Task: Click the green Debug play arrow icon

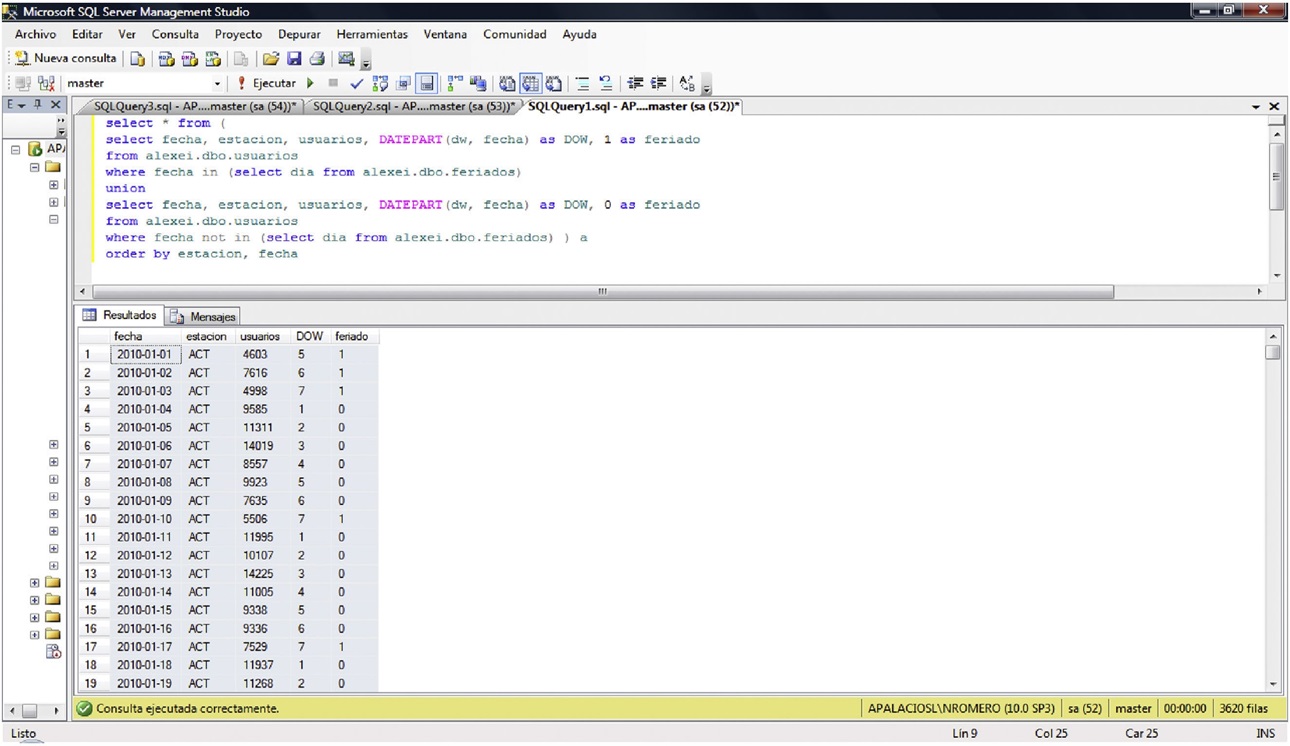Action: pos(311,84)
